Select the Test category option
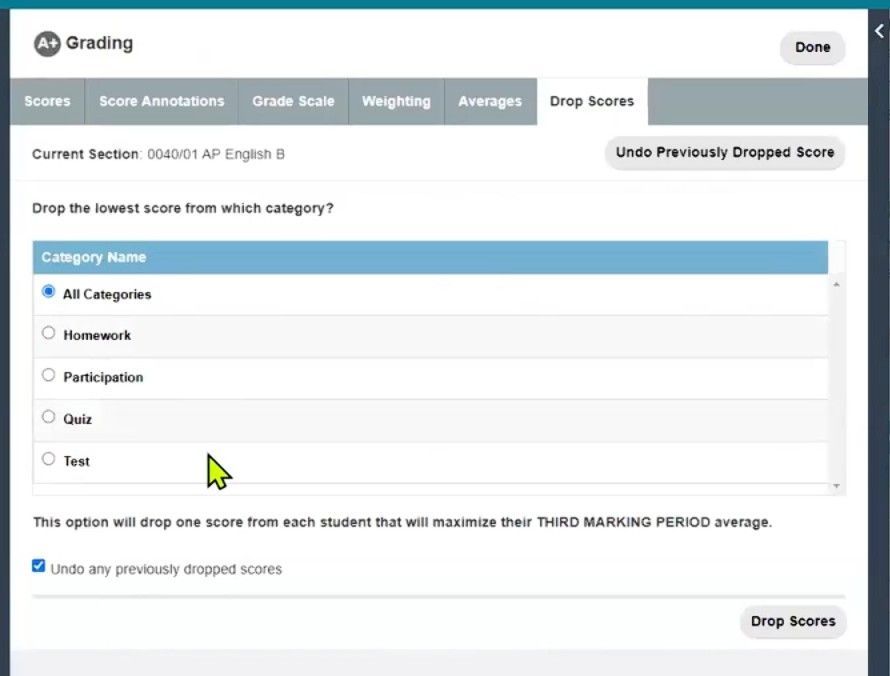This screenshot has width=890, height=676. pos(48,458)
